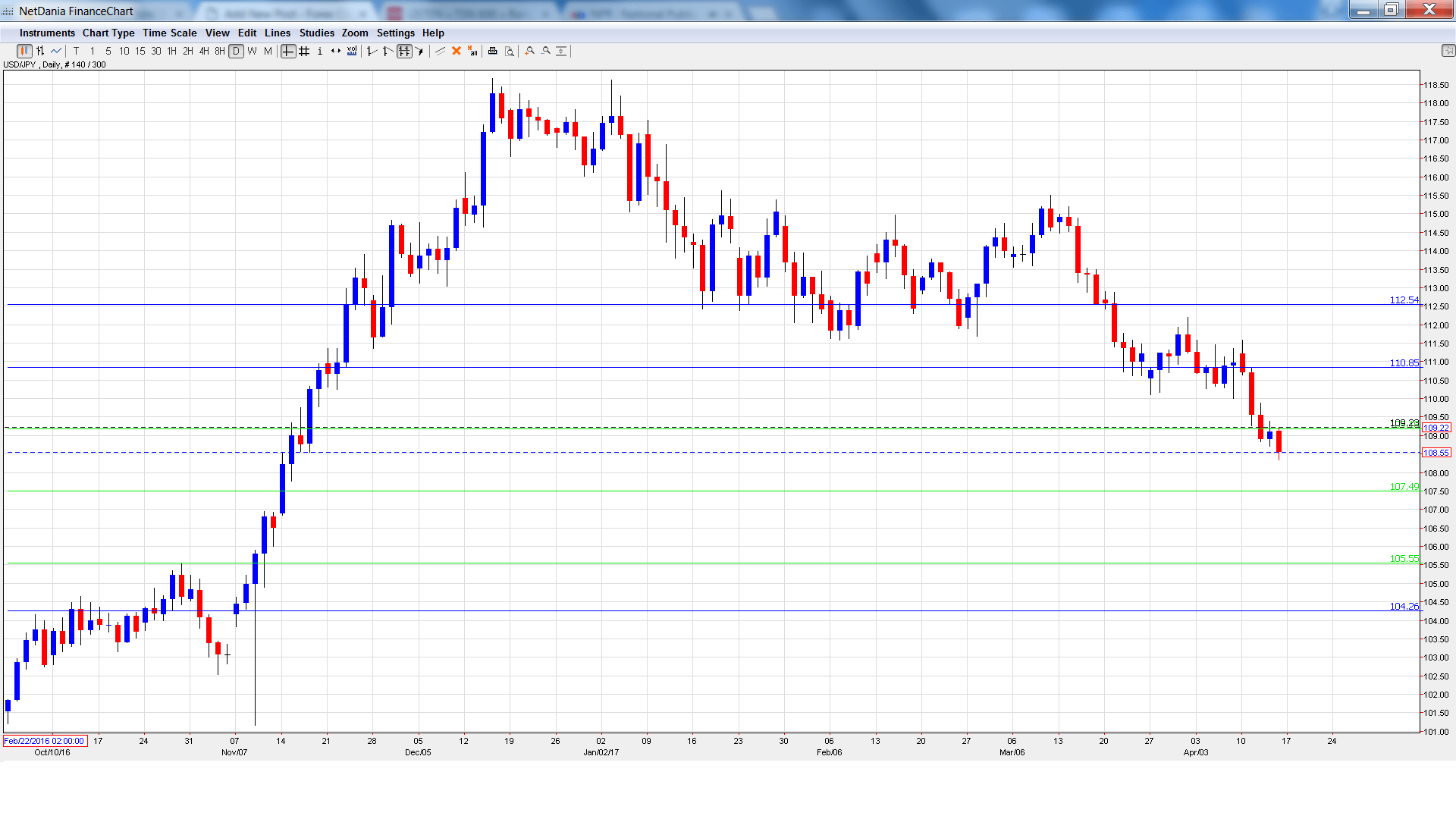Switch to the line chart icon
Image resolution: width=1456 pixels, height=819 pixels.
[56, 51]
